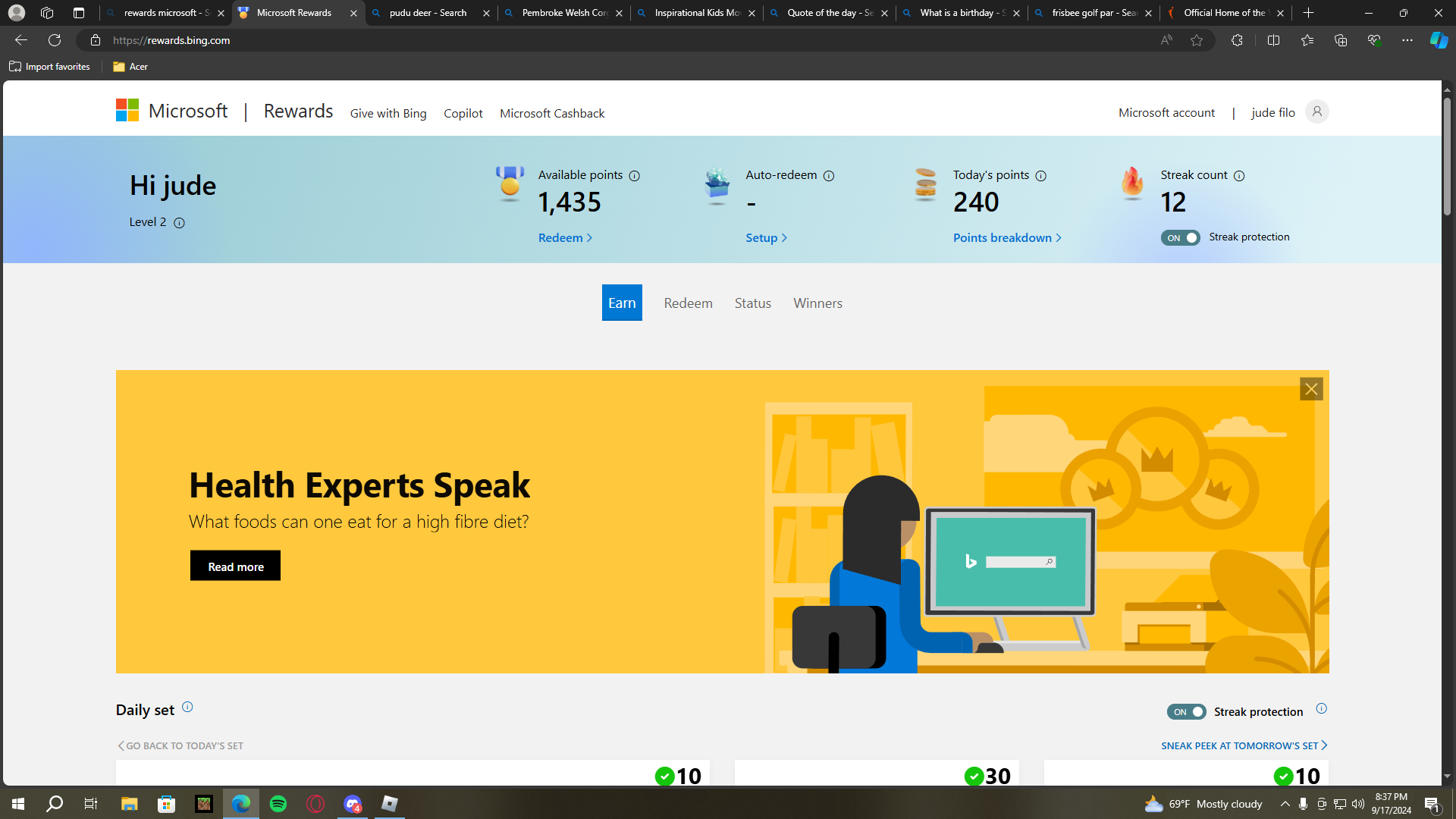Open Spotify from the taskbar
Image resolution: width=1456 pixels, height=819 pixels.
click(x=278, y=804)
